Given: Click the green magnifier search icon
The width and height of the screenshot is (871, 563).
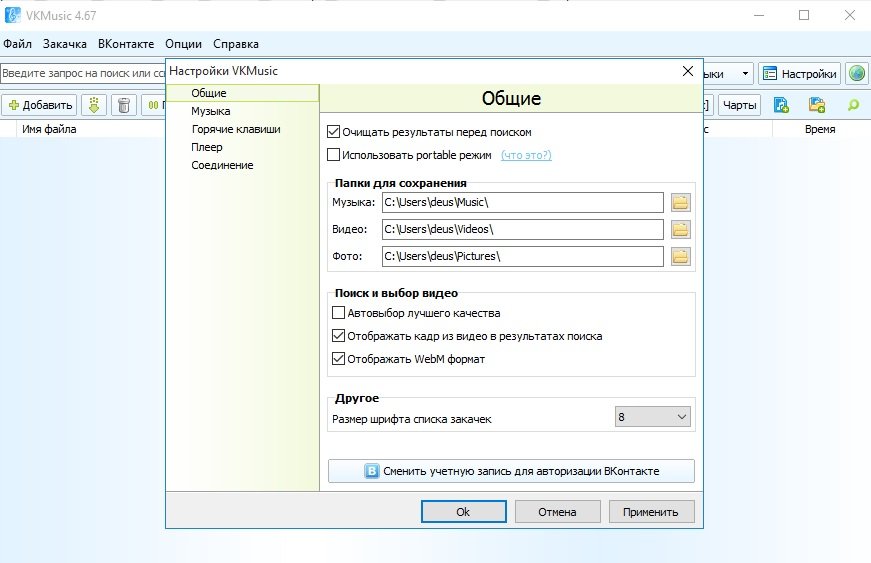Looking at the screenshot, I should (x=853, y=105).
